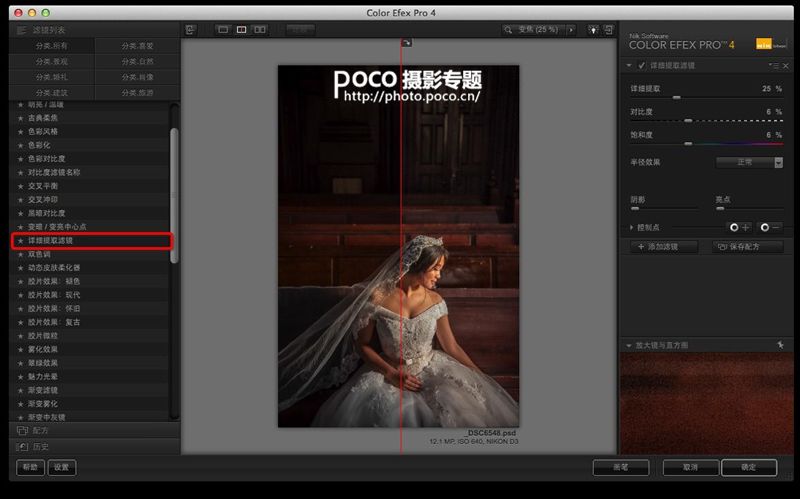Click the 添加滤镜 add filter button

pyautogui.click(x=664, y=247)
